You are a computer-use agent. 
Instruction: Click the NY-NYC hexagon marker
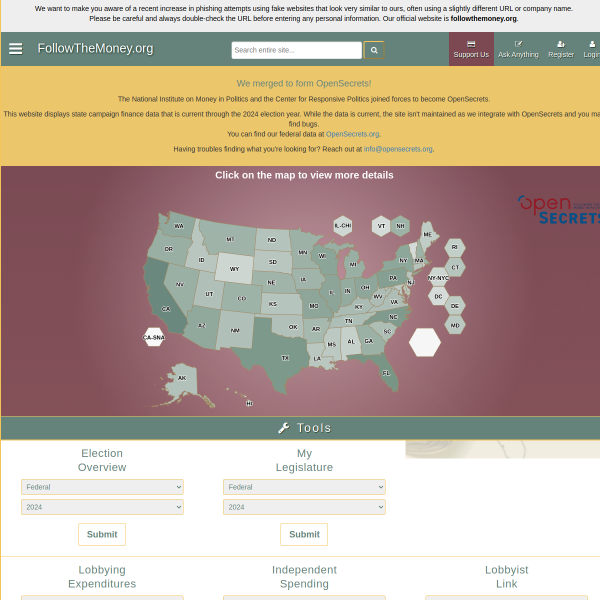(438, 278)
